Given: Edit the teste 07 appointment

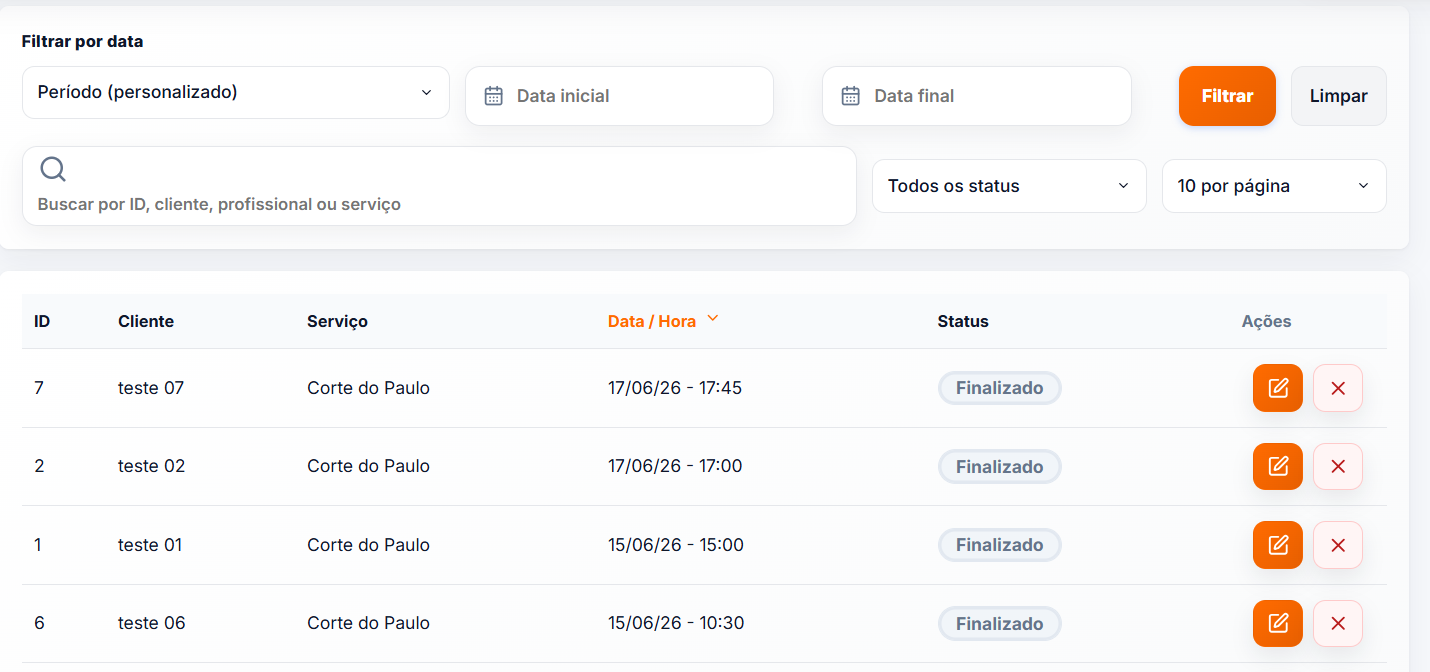Looking at the screenshot, I should [1278, 388].
